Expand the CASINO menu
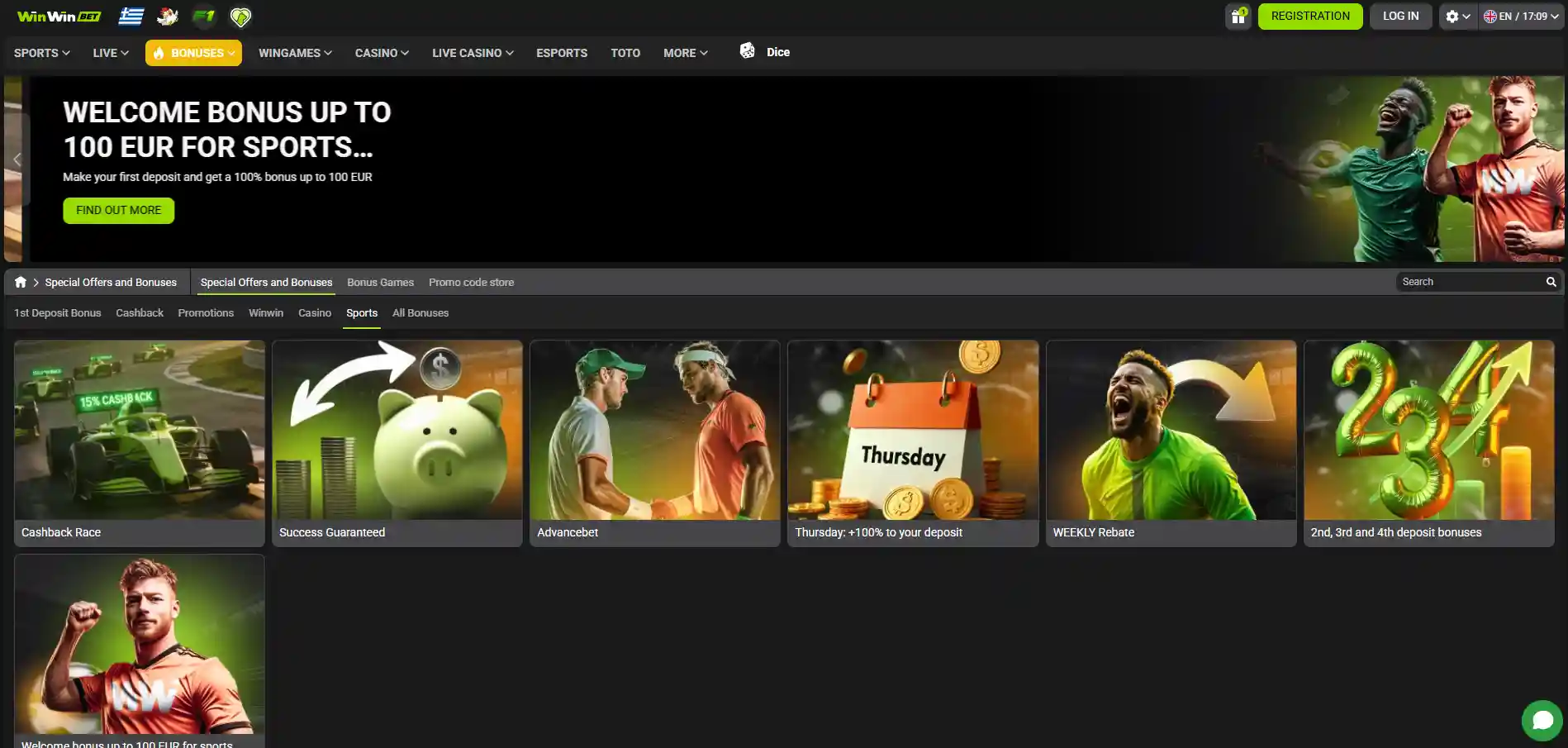The width and height of the screenshot is (1568, 748). point(382,53)
